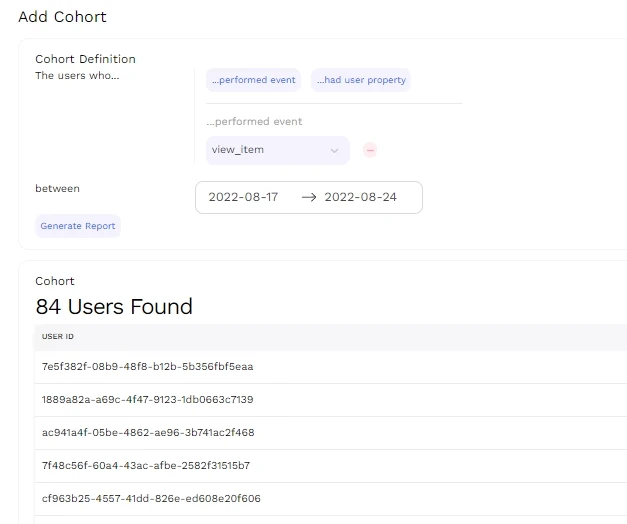627x524 pixels.
Task: Open the view_item event dropdown
Action: (278, 150)
